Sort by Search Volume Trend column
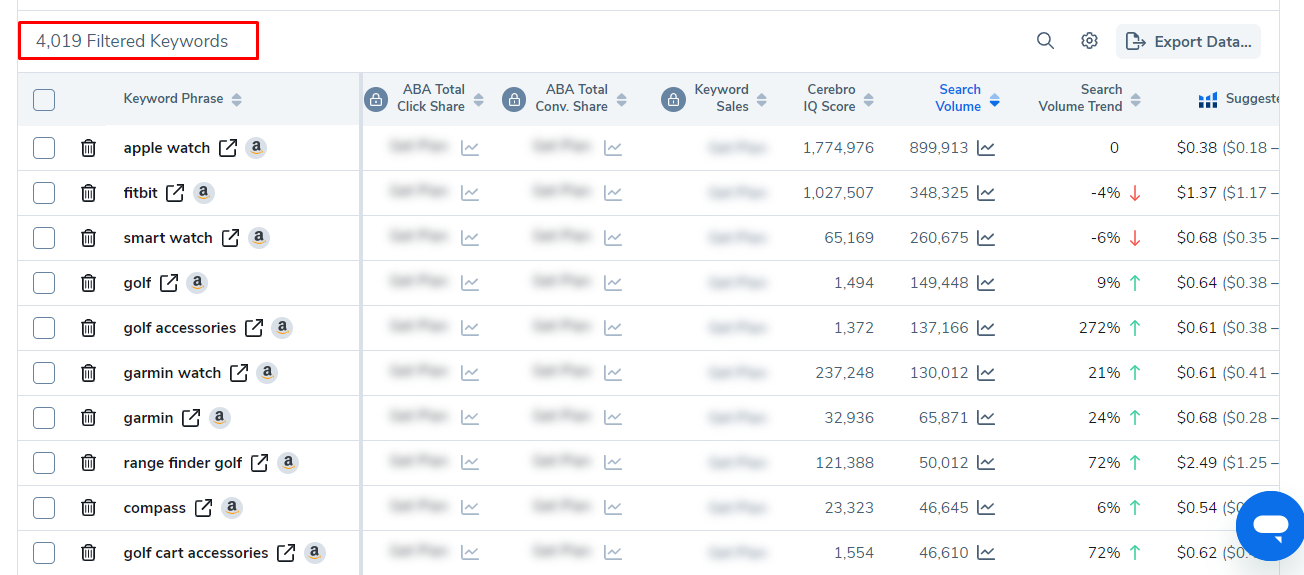 pyautogui.click(x=1135, y=100)
